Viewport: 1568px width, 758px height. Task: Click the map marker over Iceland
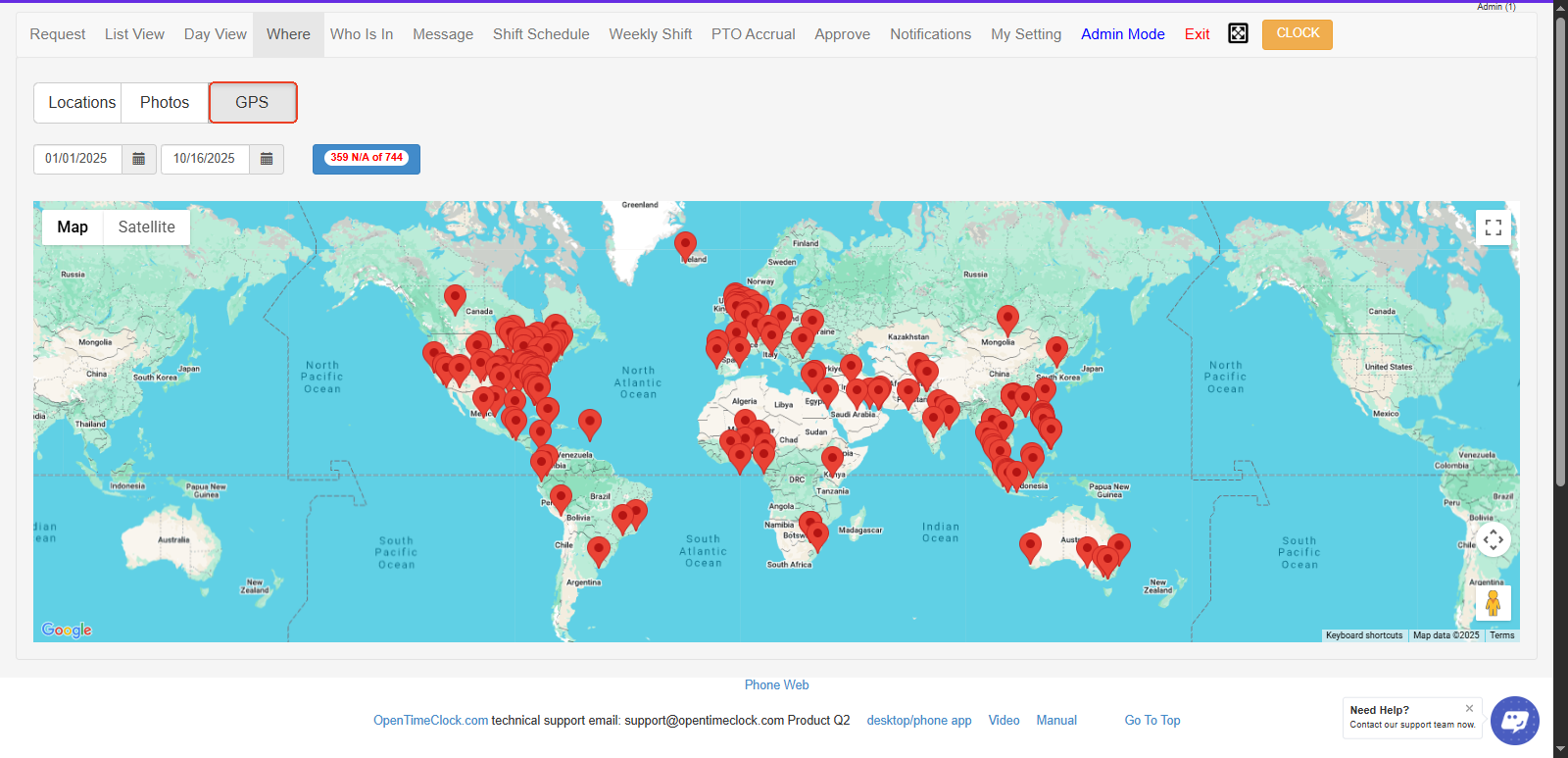click(x=686, y=244)
